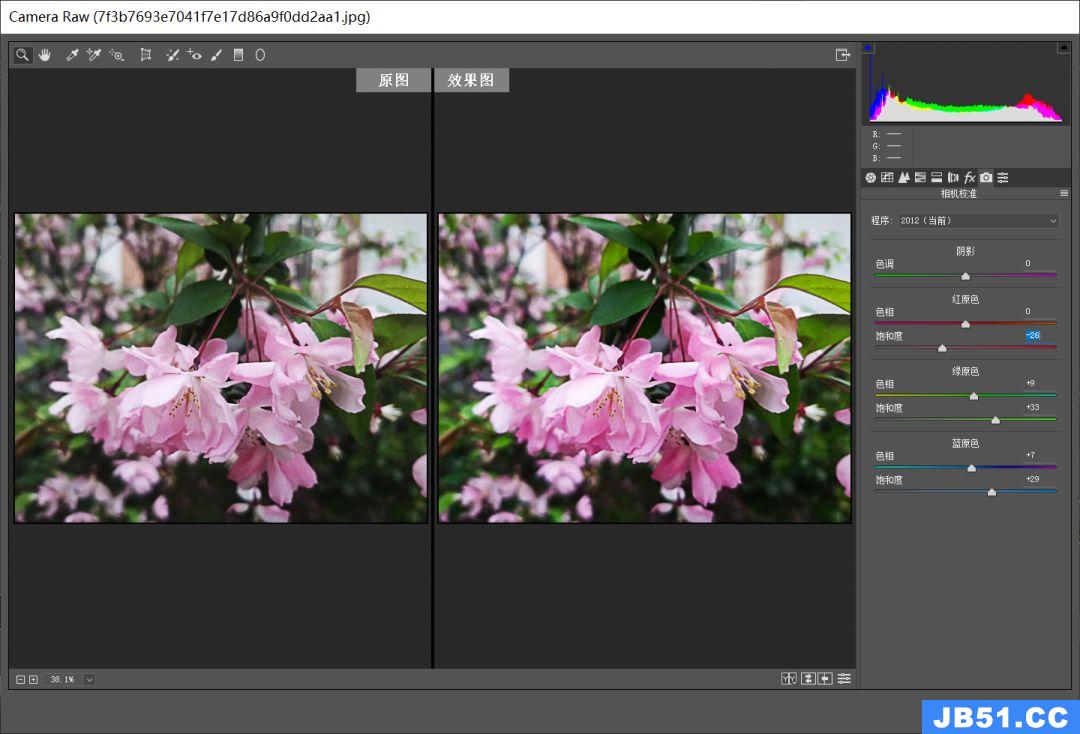The height and width of the screenshot is (734, 1080).
Task: Switch to the Effects (fx) tab
Action: click(x=969, y=177)
